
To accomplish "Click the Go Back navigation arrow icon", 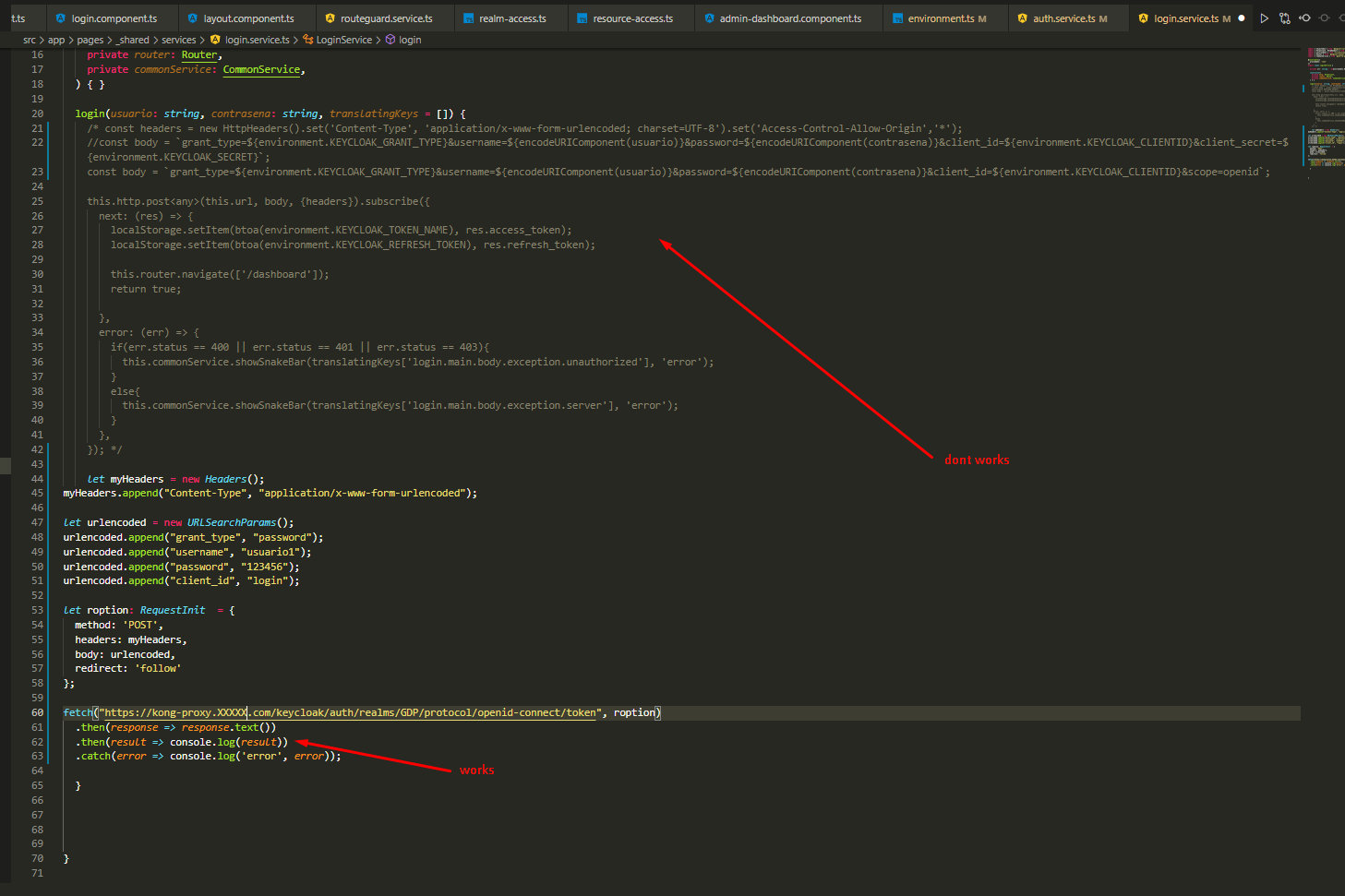I will [x=1303, y=18].
